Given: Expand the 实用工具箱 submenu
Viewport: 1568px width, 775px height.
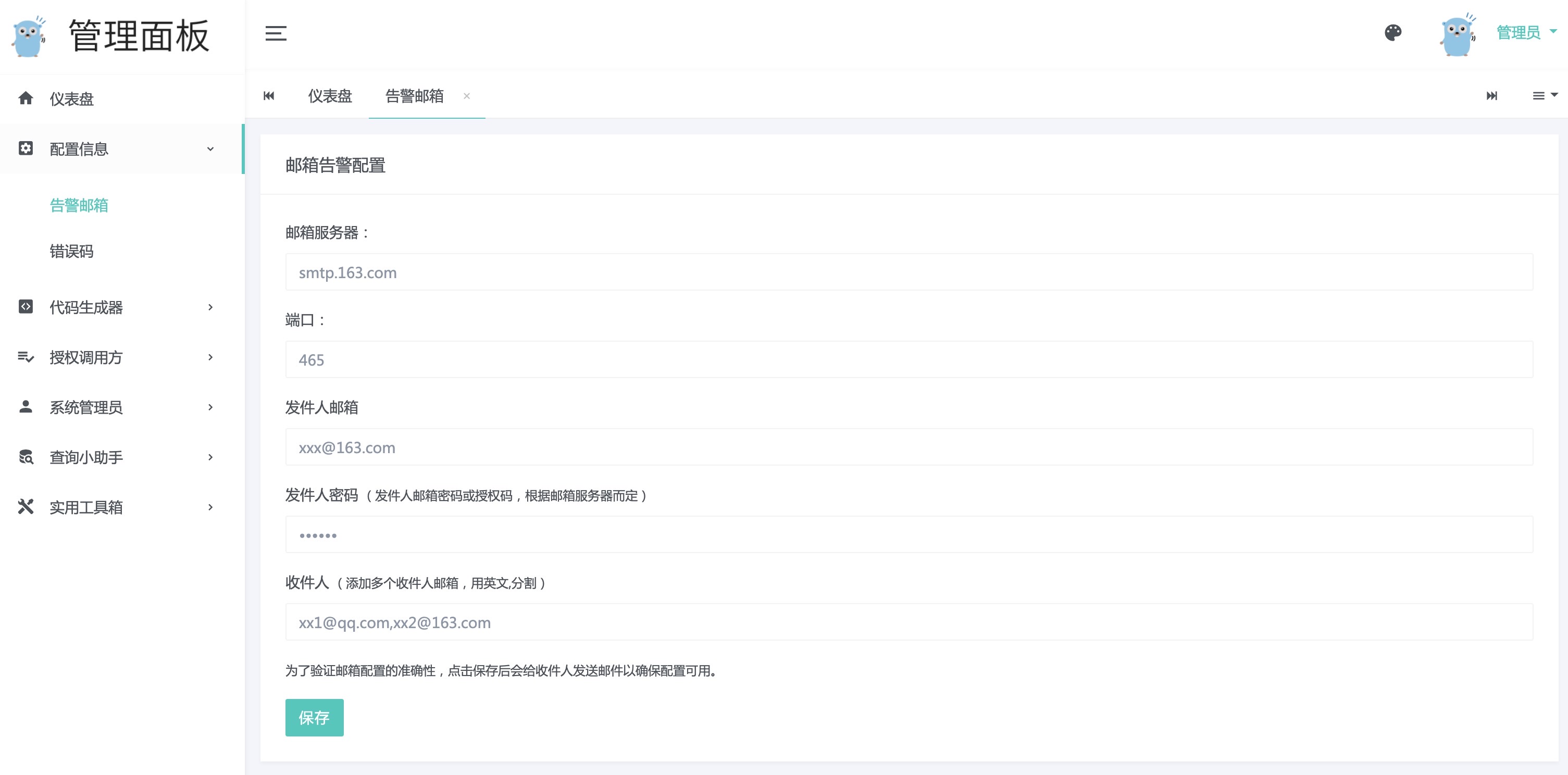Looking at the screenshot, I should tap(210, 507).
